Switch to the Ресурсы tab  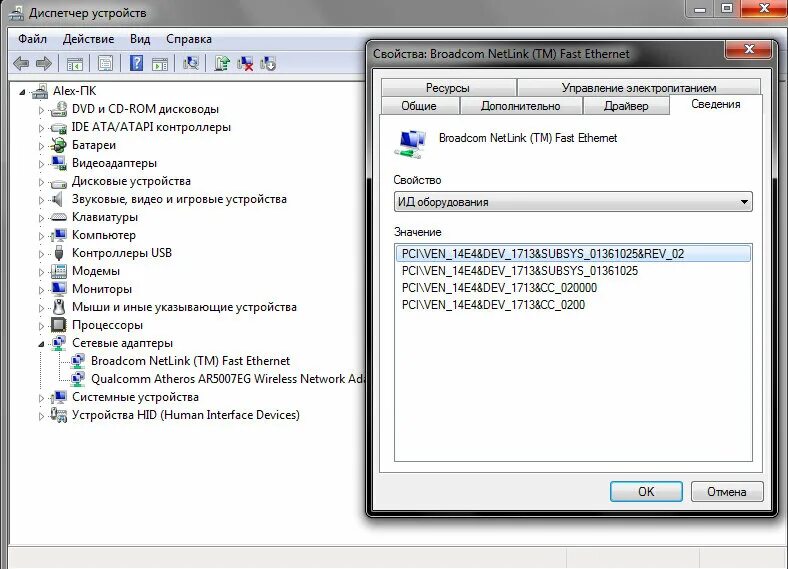(x=448, y=87)
